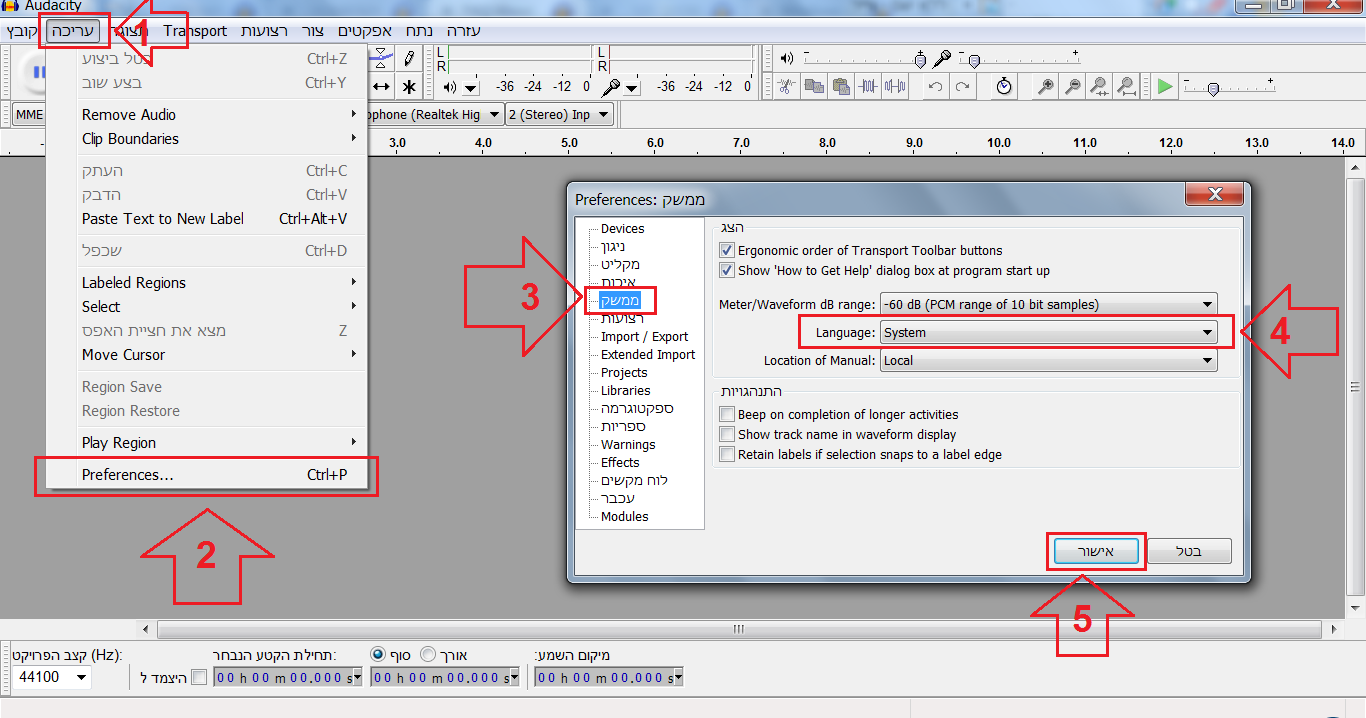Open Location of Manual dropdown
The width and height of the screenshot is (1366, 718).
click(x=1048, y=360)
